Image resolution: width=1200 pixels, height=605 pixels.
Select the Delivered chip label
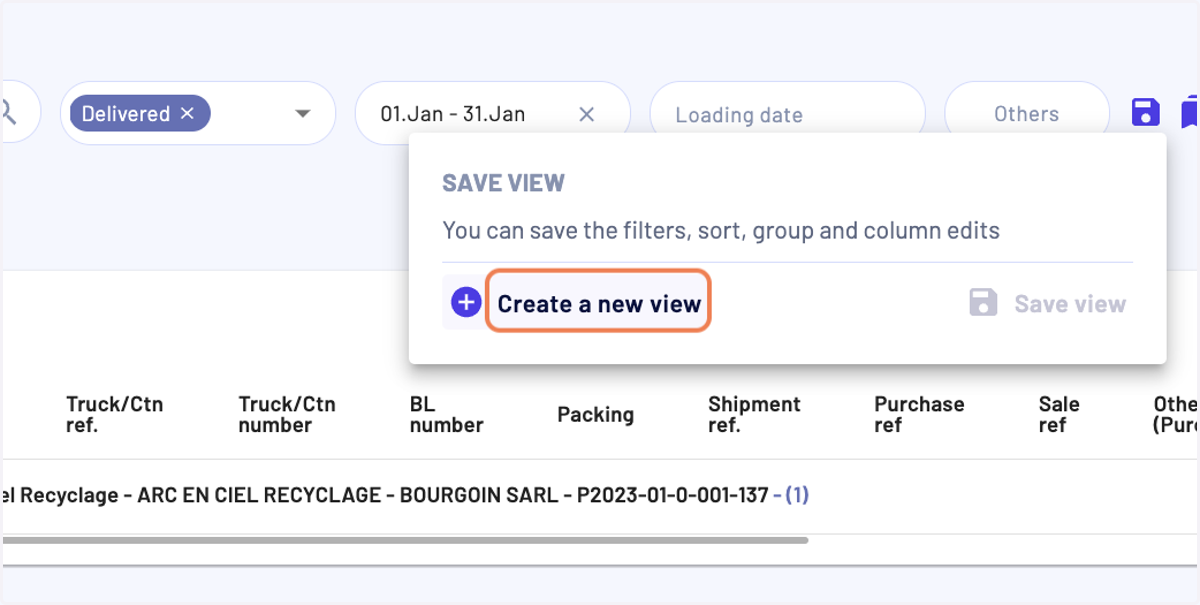point(126,114)
